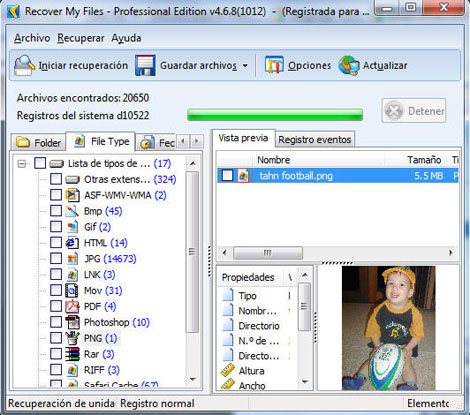Click file list horizontal scroll right arrow
Image resolution: width=470 pixels, height=415 pixels.
tap(451, 253)
